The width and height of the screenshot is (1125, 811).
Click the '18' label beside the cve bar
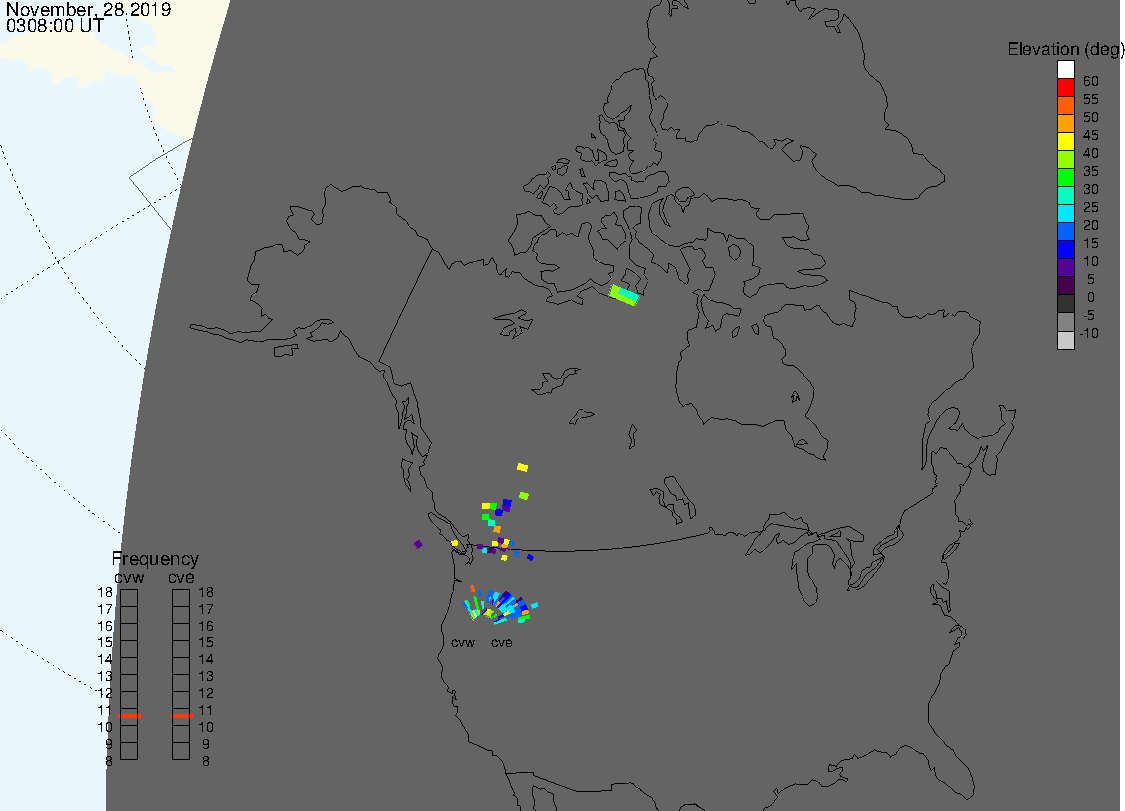pos(206,592)
